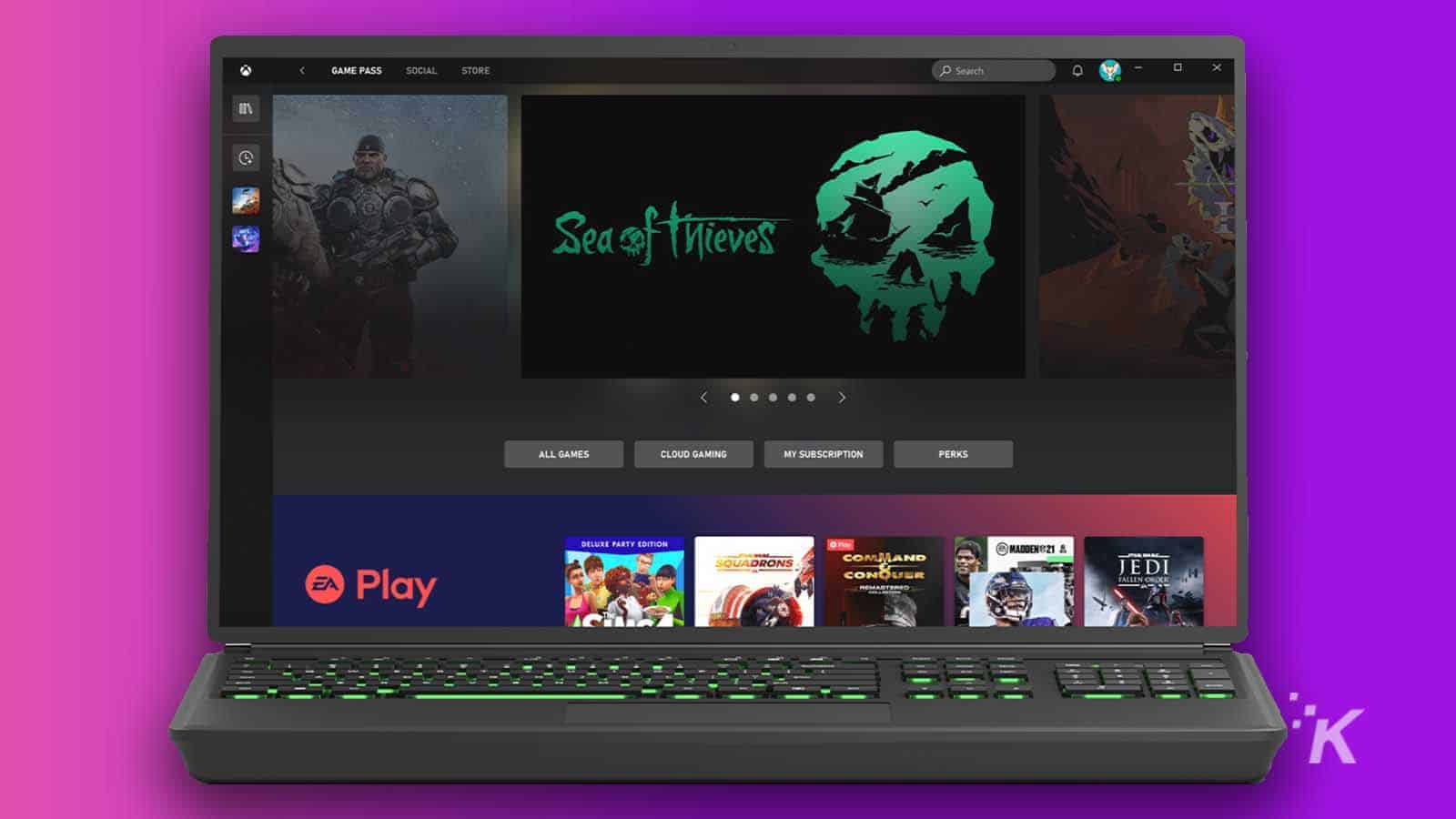The width and height of the screenshot is (1456, 819).
Task: Open The Sims 4 game tile
Action: 624,581
